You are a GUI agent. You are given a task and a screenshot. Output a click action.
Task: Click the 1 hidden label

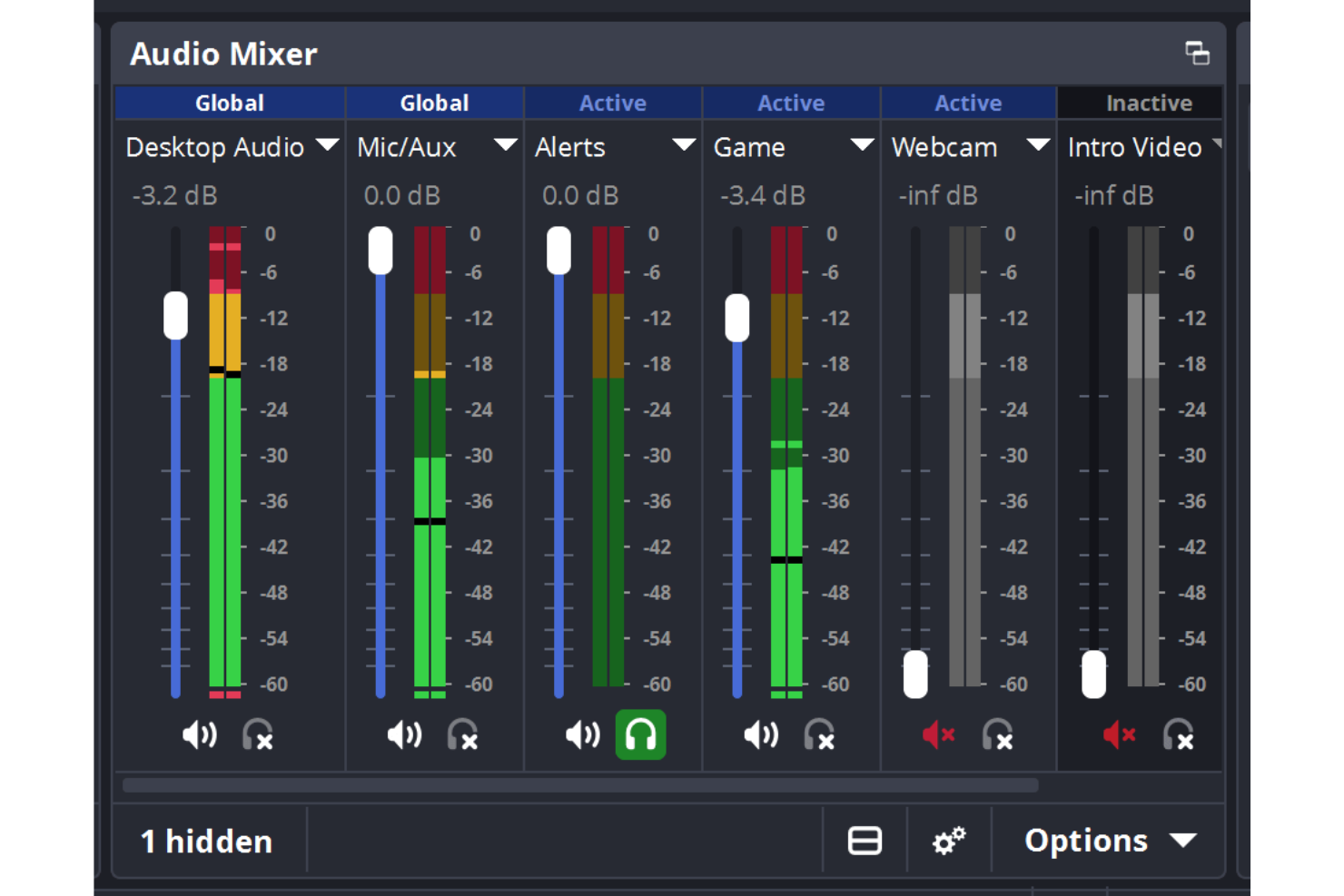206,841
